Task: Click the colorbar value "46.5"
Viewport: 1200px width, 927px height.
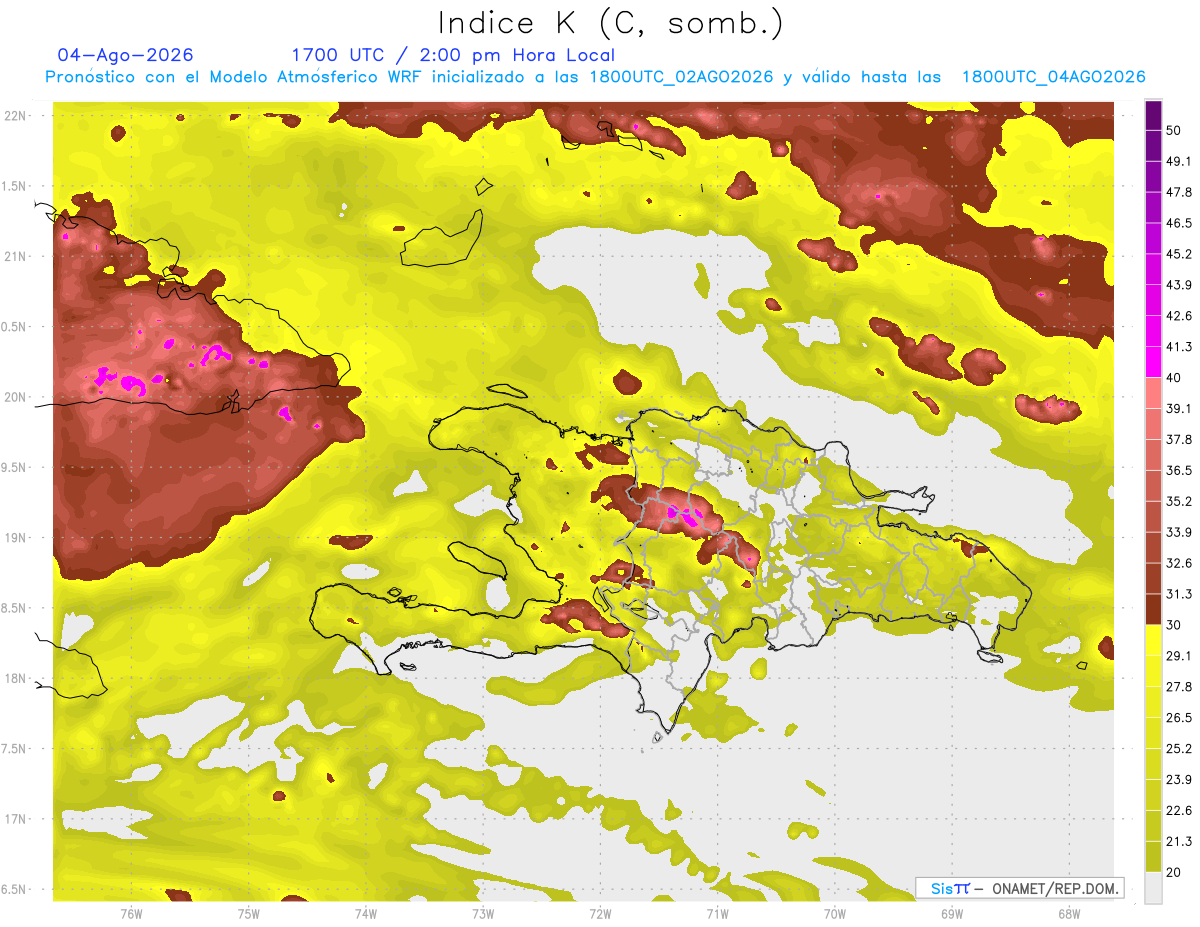Action: (1178, 223)
